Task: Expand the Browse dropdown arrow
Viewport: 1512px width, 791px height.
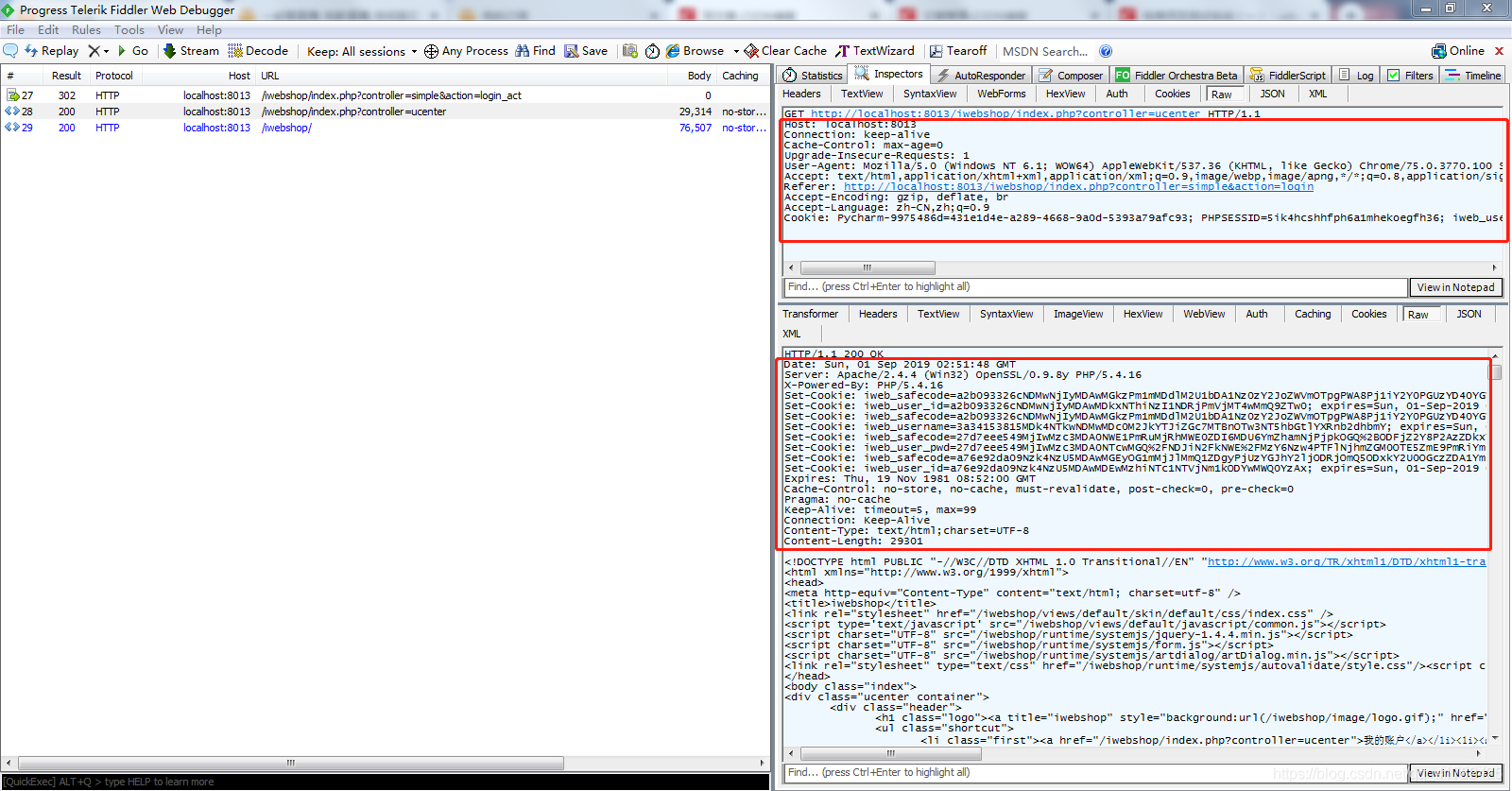Action: pyautogui.click(x=736, y=51)
